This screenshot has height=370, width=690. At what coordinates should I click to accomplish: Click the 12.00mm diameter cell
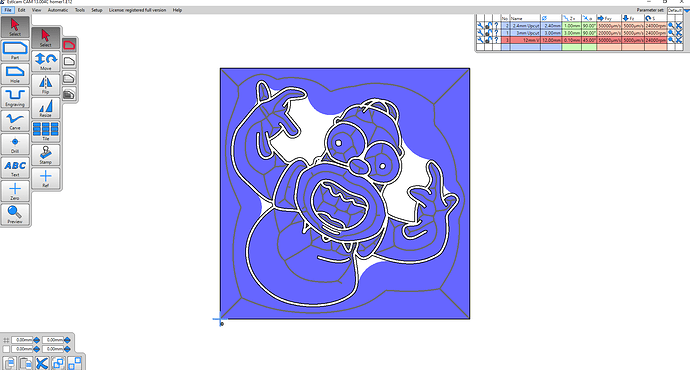pyautogui.click(x=551, y=40)
